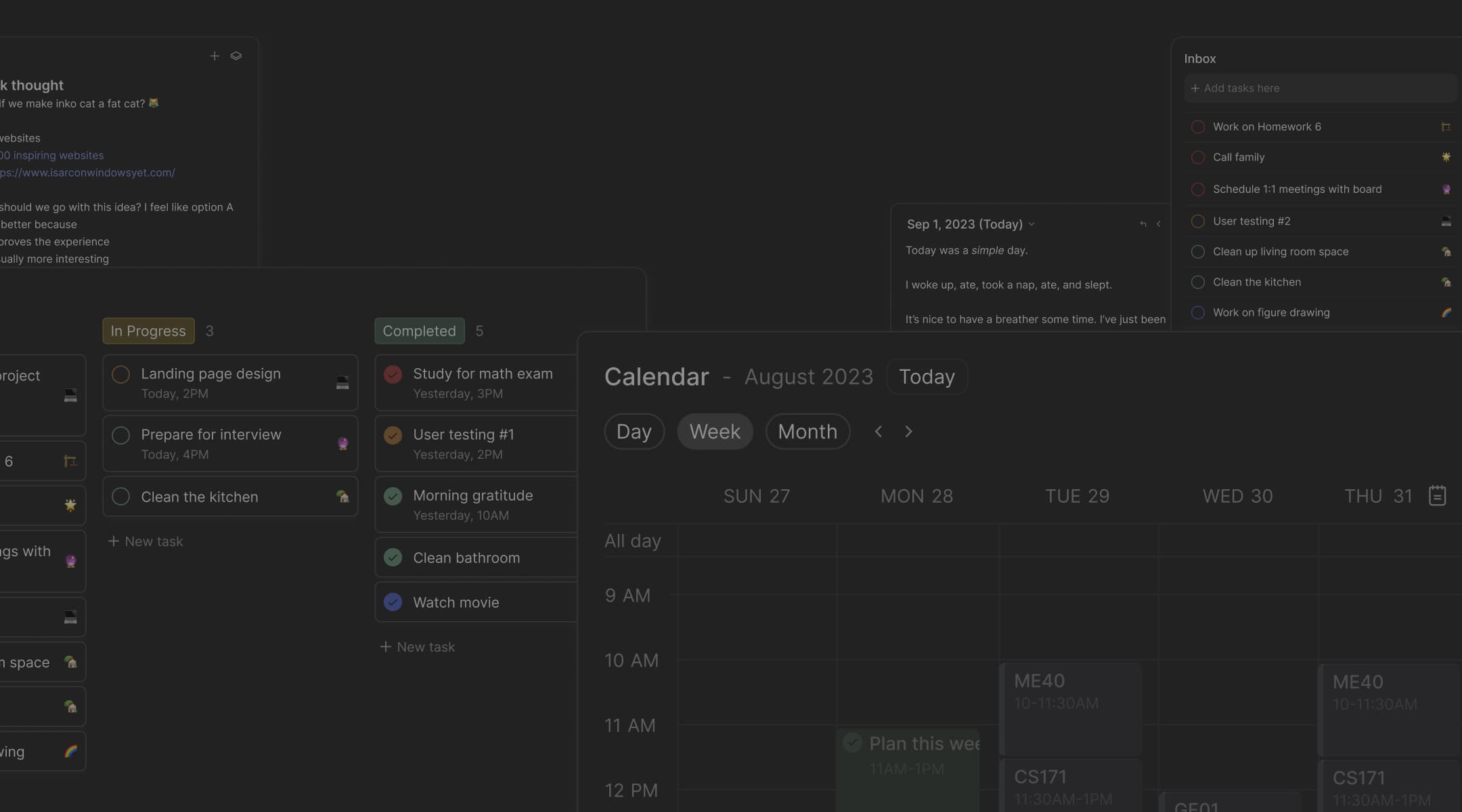This screenshot has height=812, width=1462.
Task: Click the plus icon in notes panel
Action: tap(215, 56)
